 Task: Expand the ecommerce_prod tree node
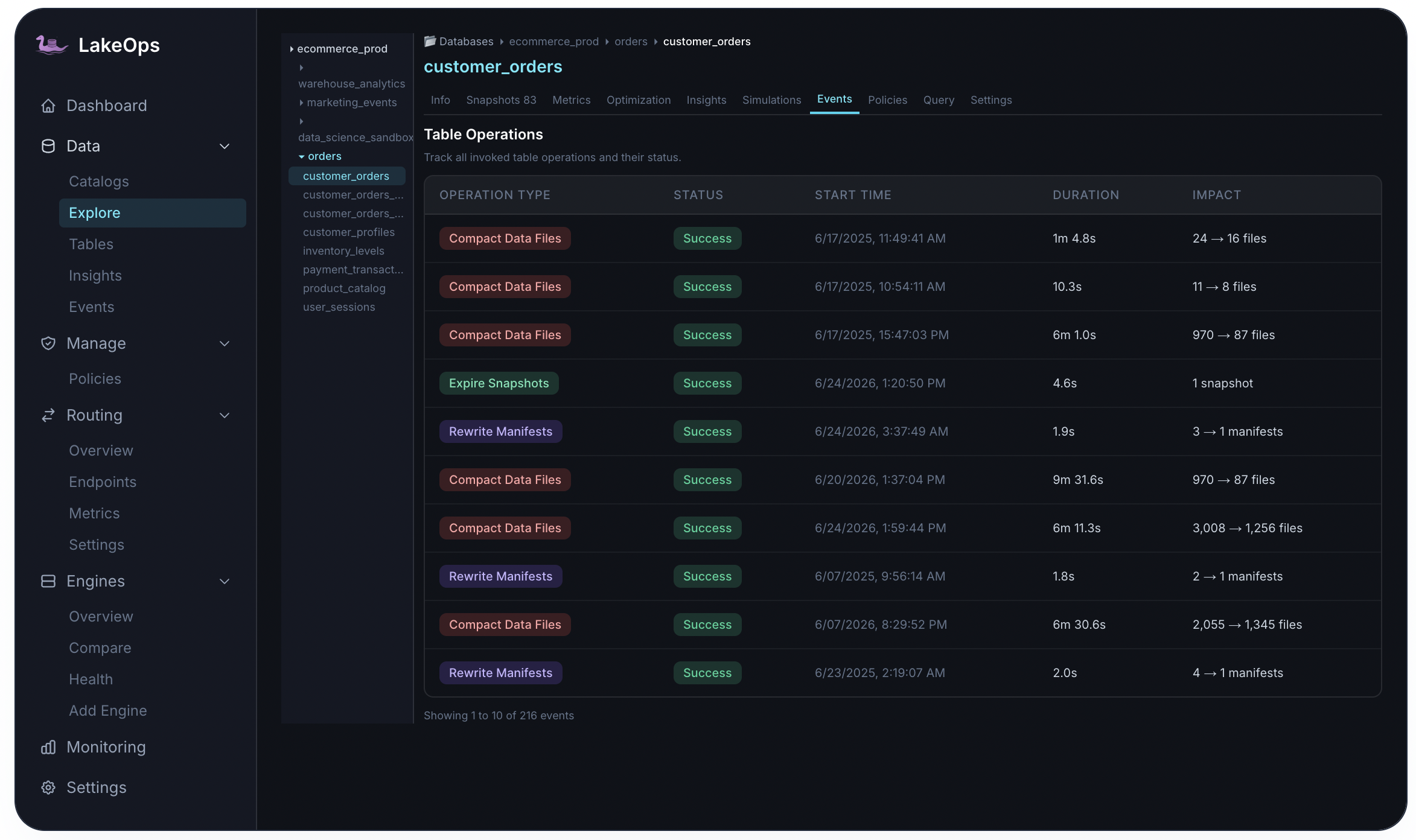(292, 49)
